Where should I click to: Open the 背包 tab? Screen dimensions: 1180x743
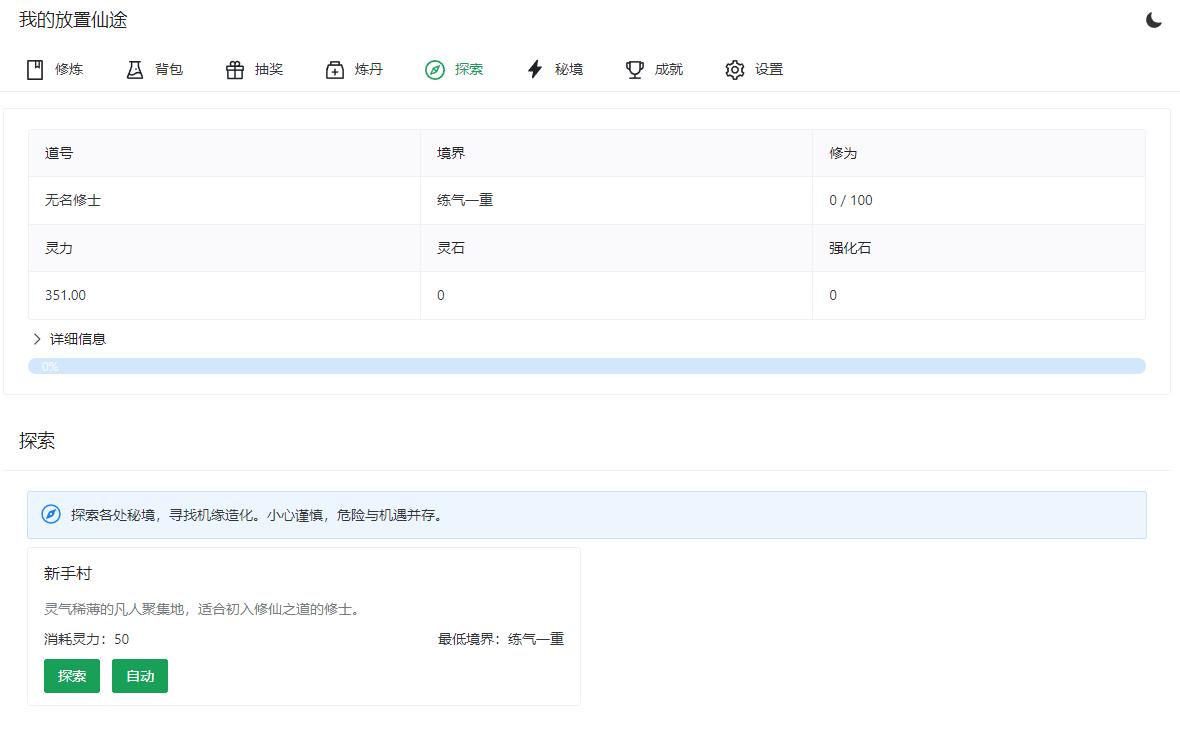tap(155, 69)
